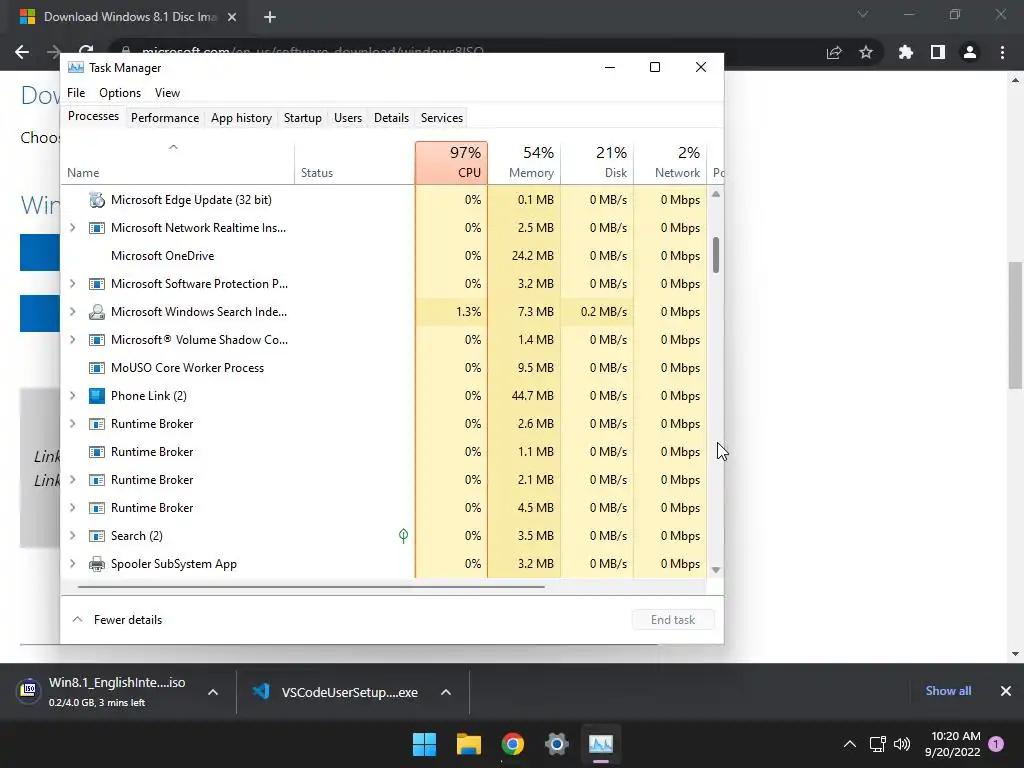Viewport: 1024px width, 768px height.
Task: Switch to the App history tab
Action: [241, 118]
